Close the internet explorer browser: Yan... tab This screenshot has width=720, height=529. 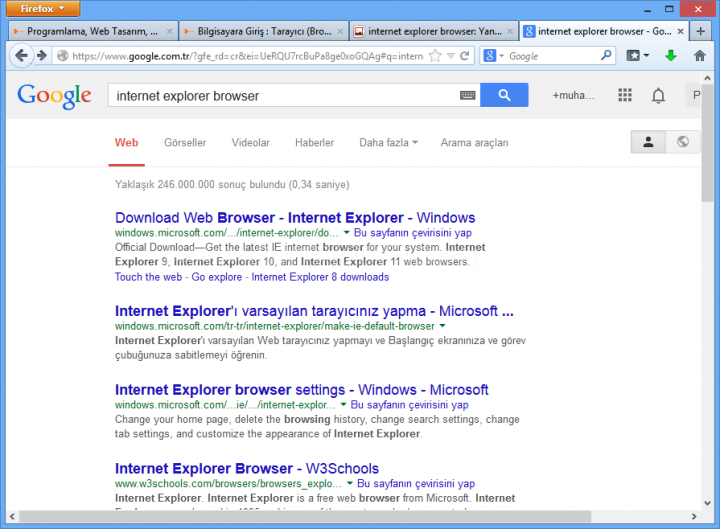[510, 31]
